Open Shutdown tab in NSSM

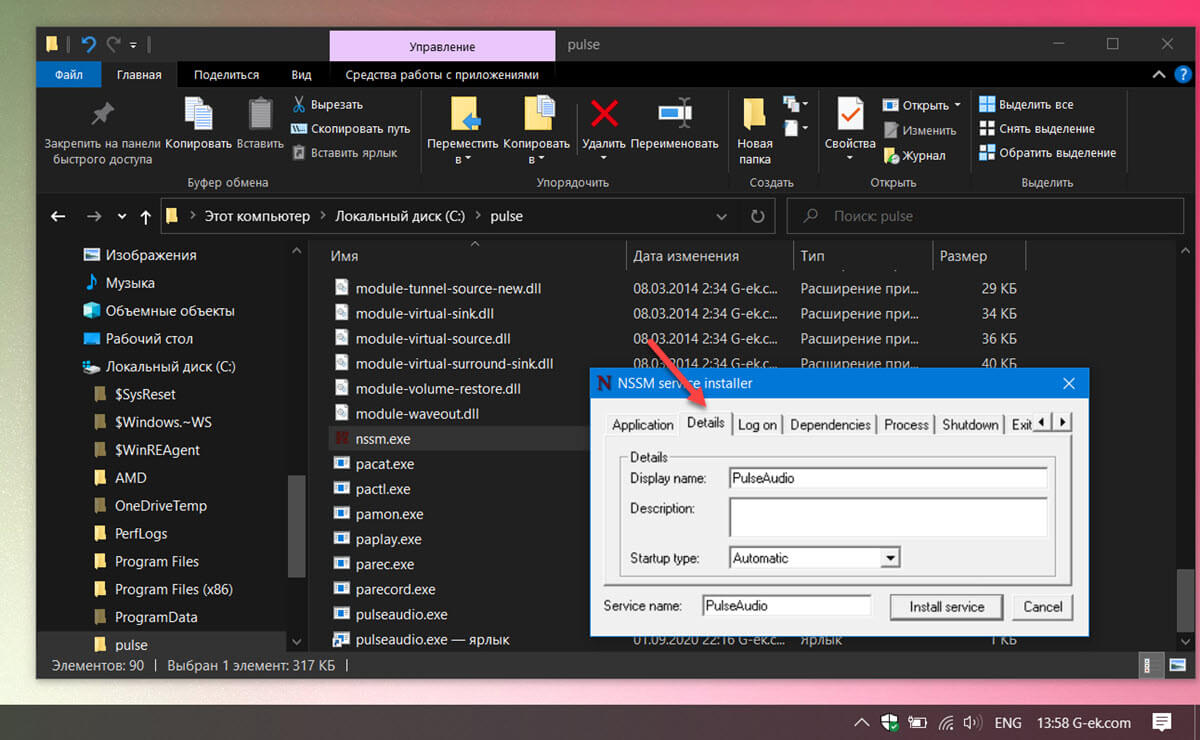(970, 425)
